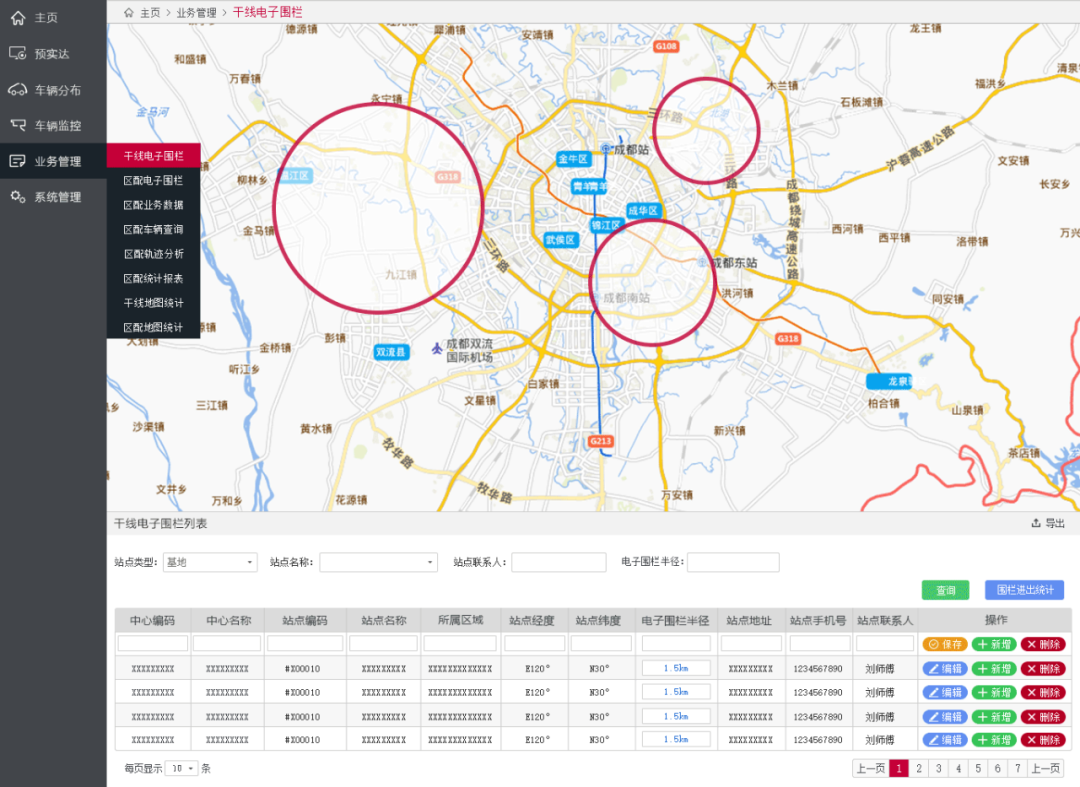Screen dimensions: 1080x787
Task: Click 新增 in the empty input row
Action: tap(994, 644)
